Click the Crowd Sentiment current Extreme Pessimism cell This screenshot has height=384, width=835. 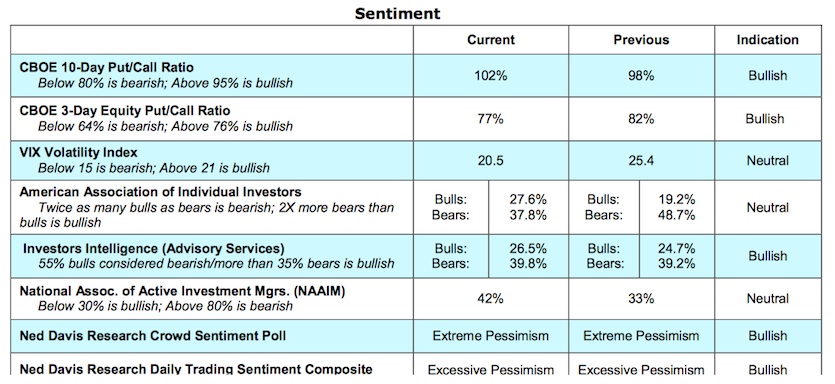pyautogui.click(x=490, y=336)
